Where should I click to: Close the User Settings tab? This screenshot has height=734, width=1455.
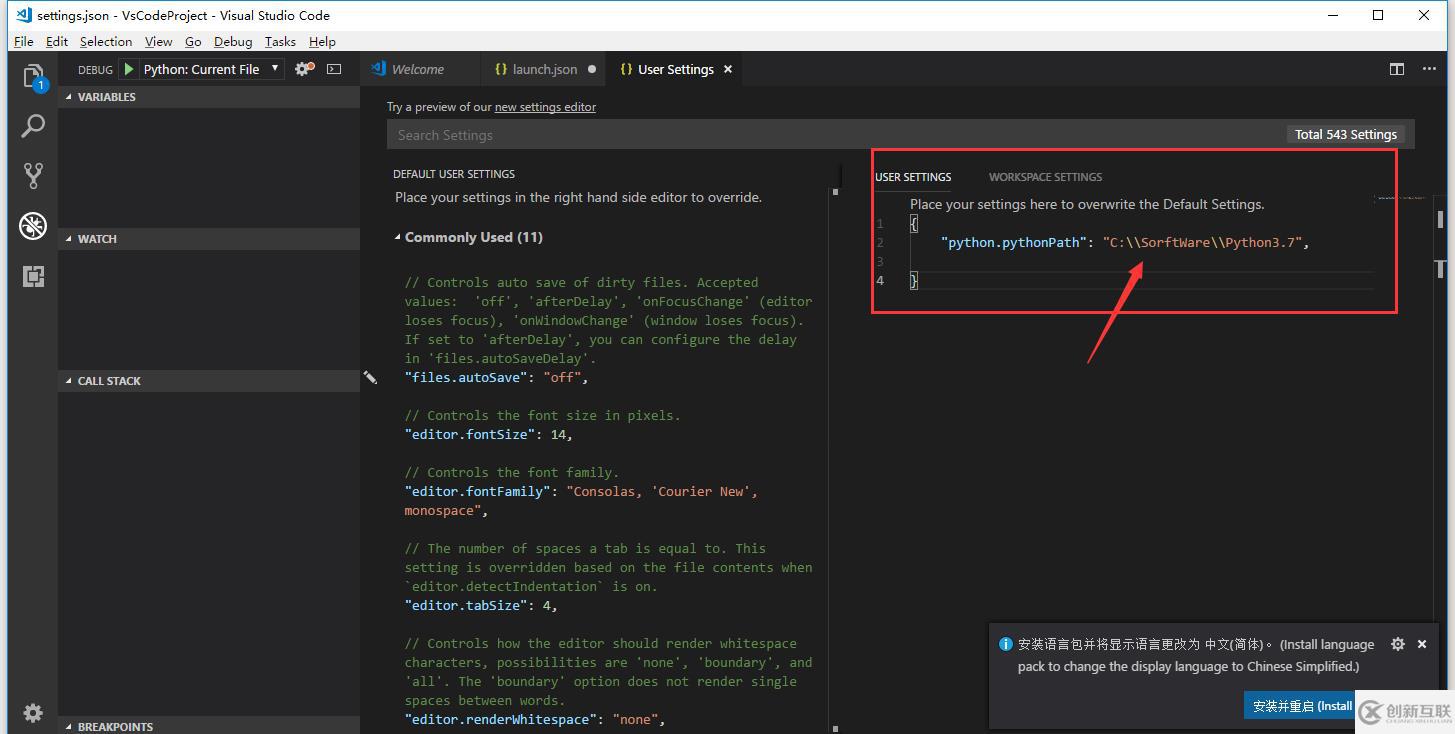(728, 69)
